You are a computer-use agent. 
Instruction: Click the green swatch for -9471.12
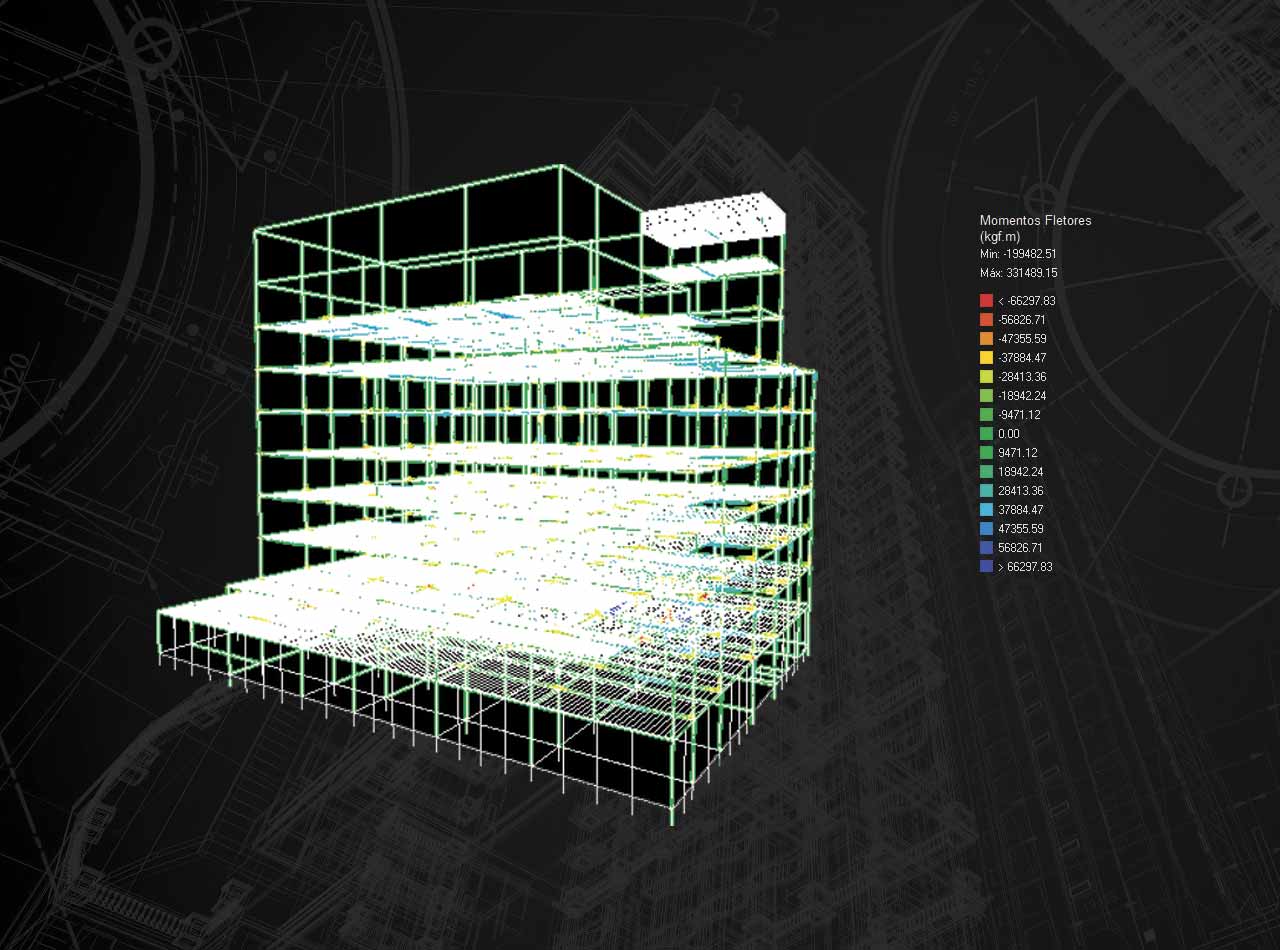point(986,415)
